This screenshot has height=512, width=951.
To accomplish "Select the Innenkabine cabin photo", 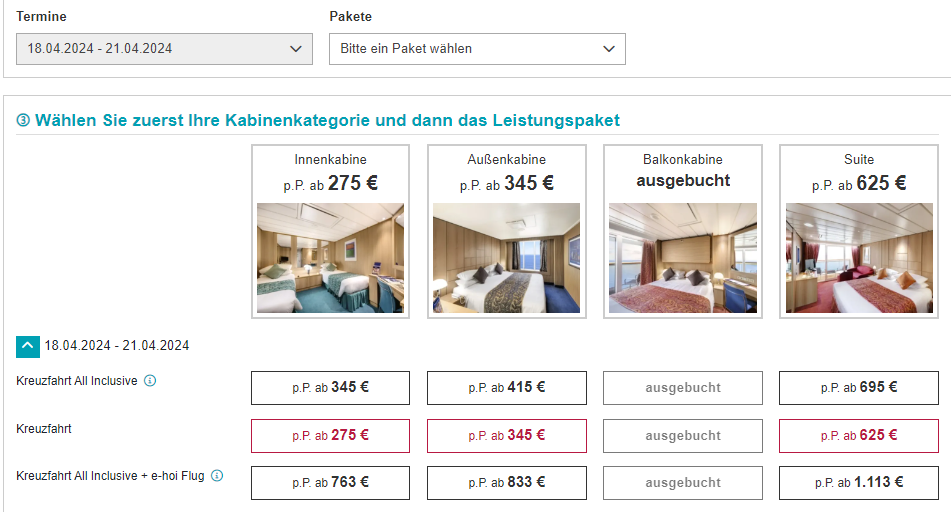I will (x=331, y=258).
